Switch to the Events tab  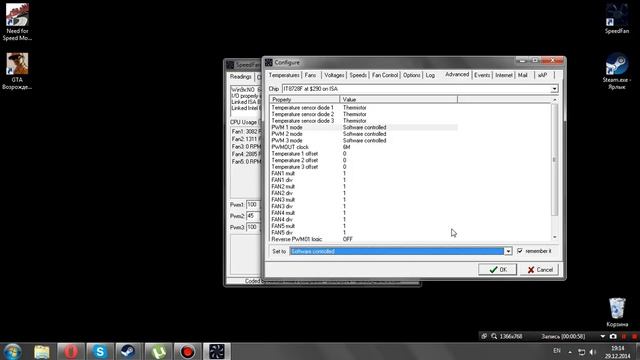[x=482, y=75]
